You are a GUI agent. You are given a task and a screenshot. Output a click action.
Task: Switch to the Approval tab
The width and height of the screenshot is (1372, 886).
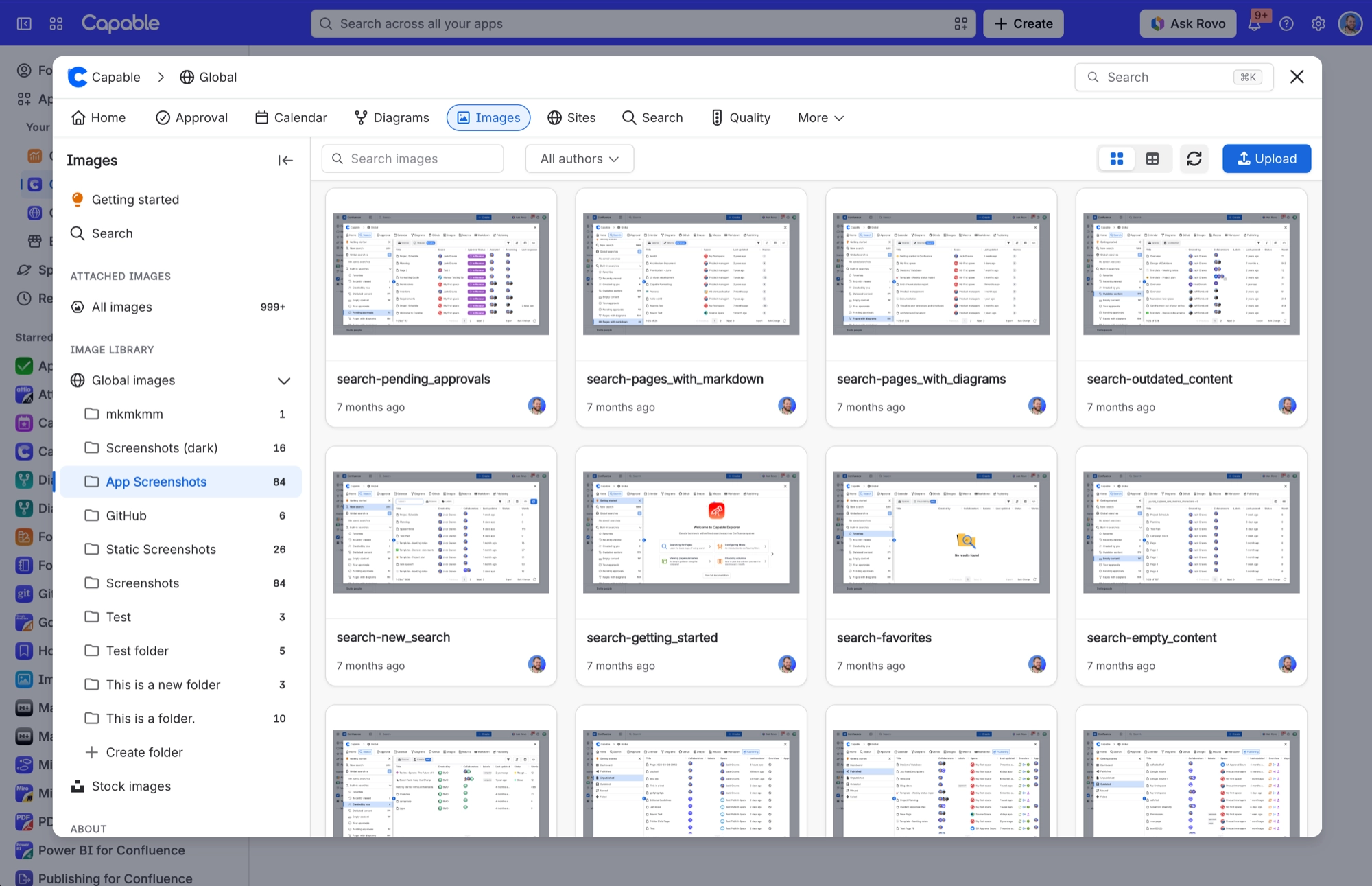(191, 118)
